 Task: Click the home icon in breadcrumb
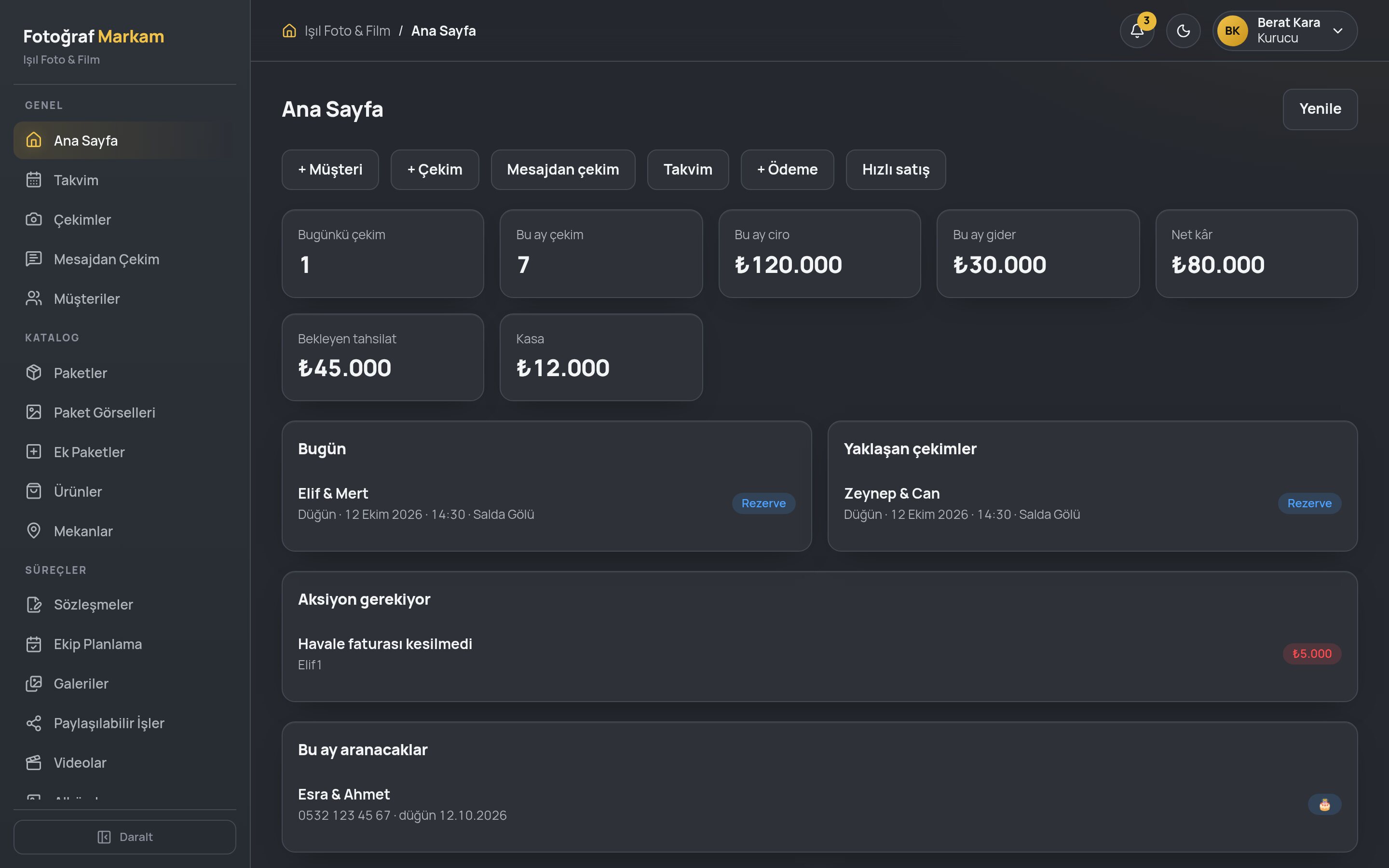pyautogui.click(x=289, y=30)
